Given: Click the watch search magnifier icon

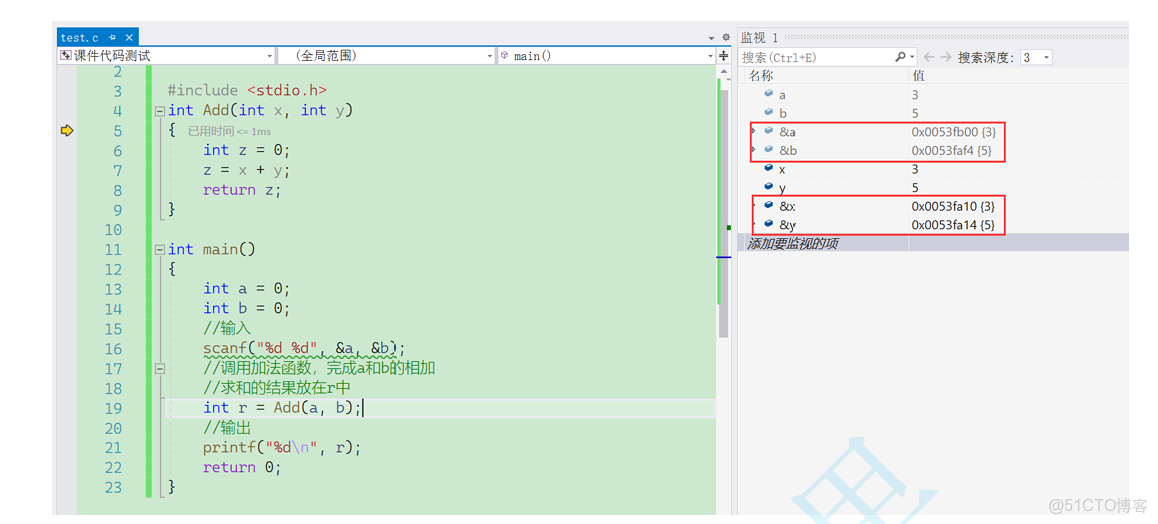Looking at the screenshot, I should click(900, 57).
